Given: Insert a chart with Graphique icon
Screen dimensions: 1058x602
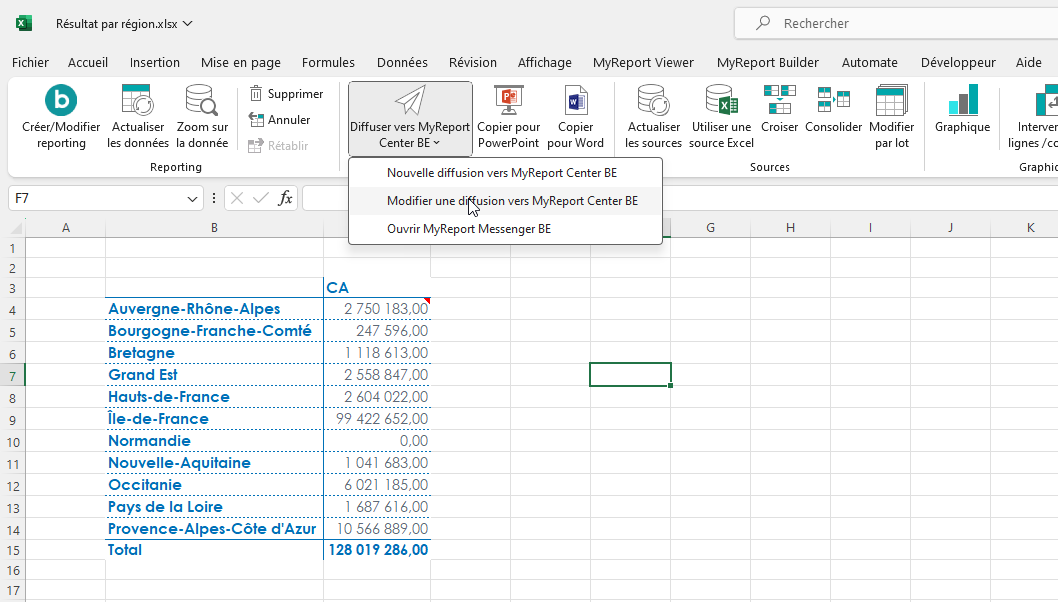Looking at the screenshot, I should pos(962,102).
